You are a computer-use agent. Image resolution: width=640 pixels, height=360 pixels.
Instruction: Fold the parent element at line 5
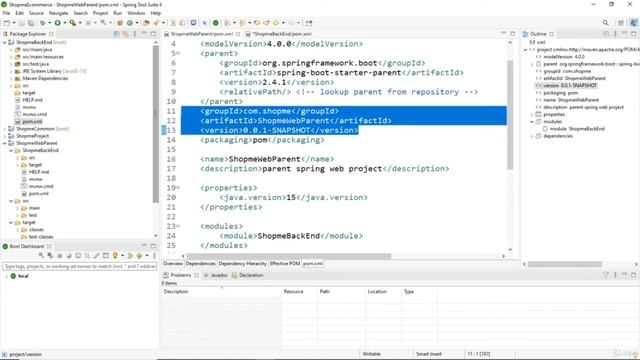click(178, 53)
